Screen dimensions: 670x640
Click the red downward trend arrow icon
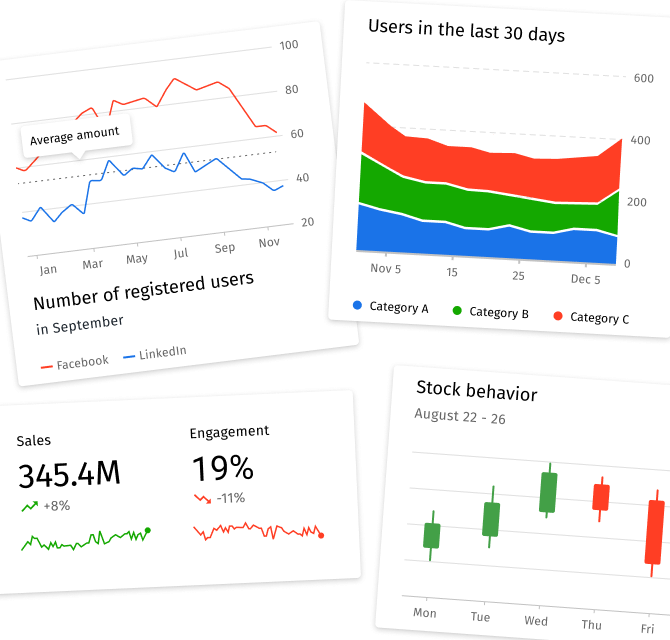203,499
